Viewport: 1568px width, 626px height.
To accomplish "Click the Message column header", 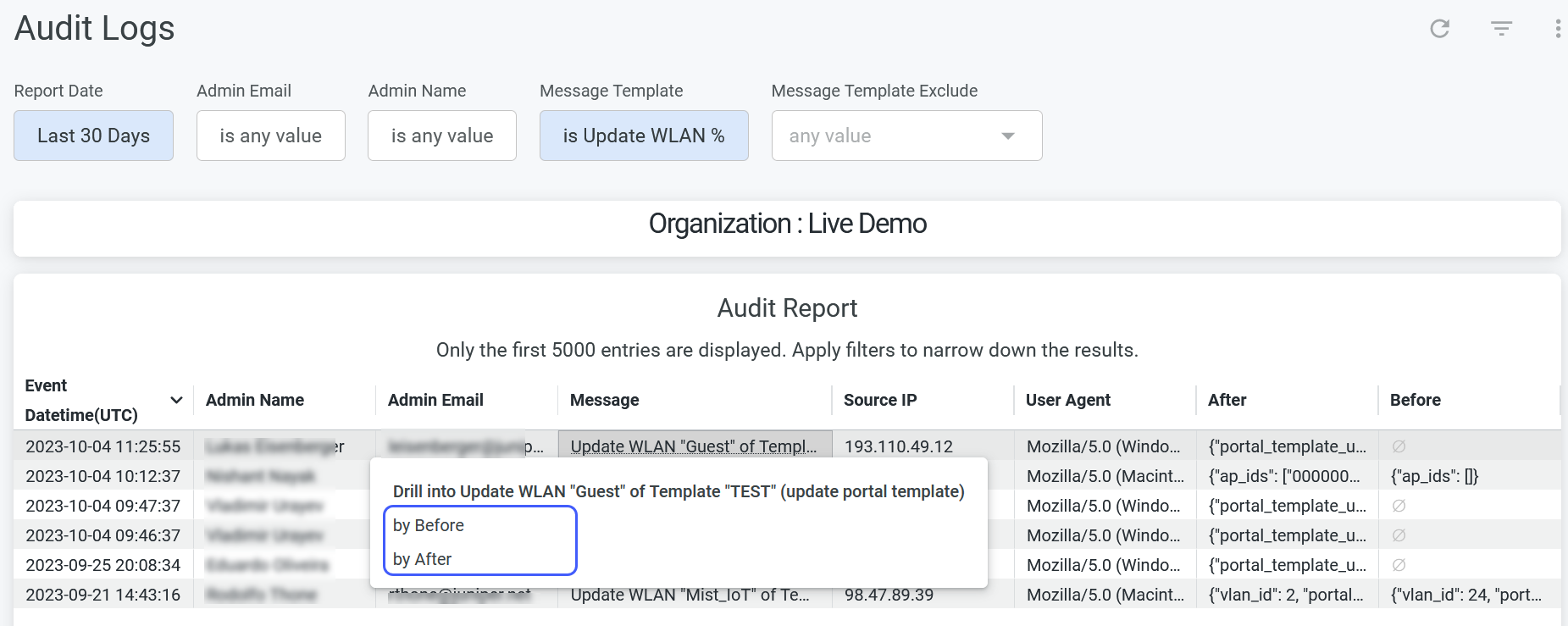I will point(604,400).
